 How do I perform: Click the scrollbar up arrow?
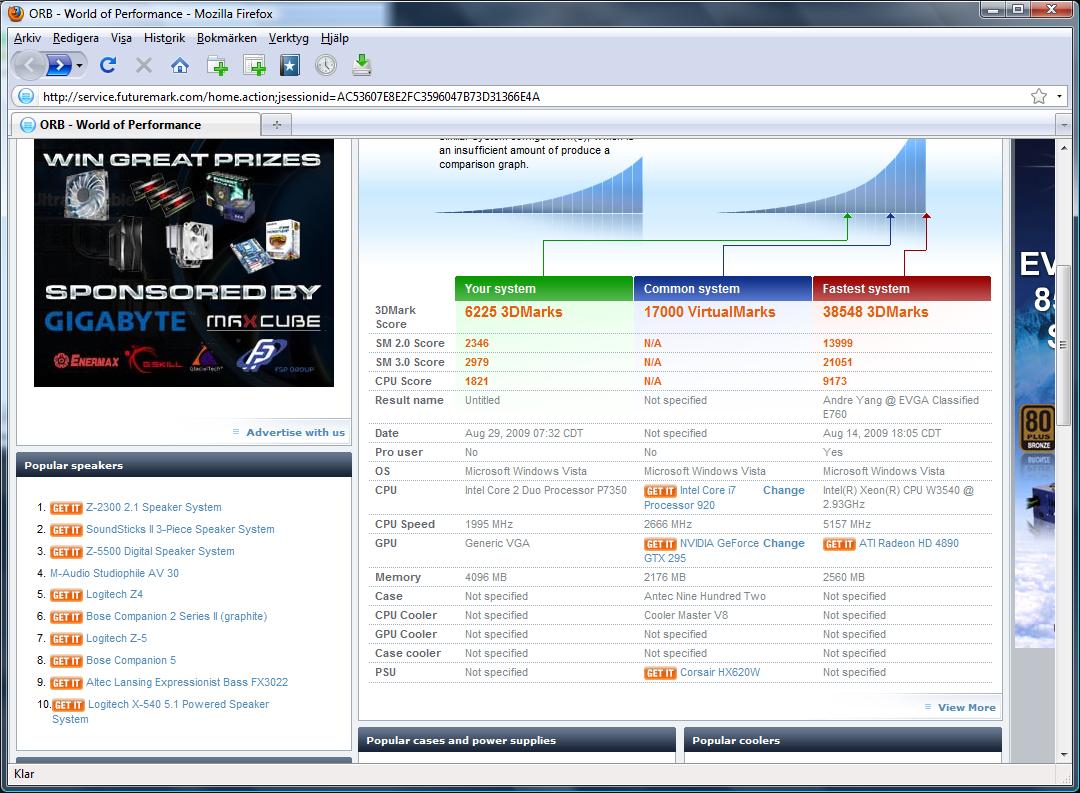[x=1063, y=148]
